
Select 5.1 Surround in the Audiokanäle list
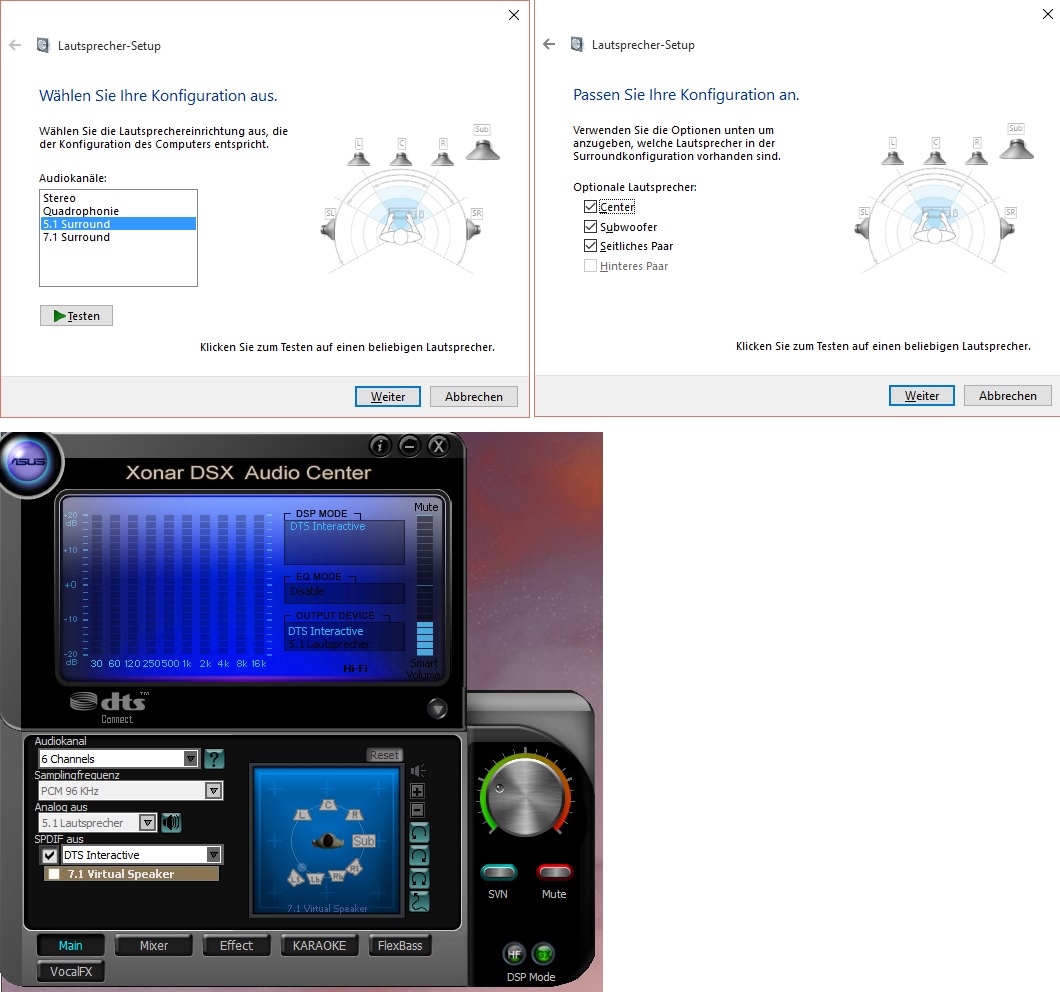(118, 224)
